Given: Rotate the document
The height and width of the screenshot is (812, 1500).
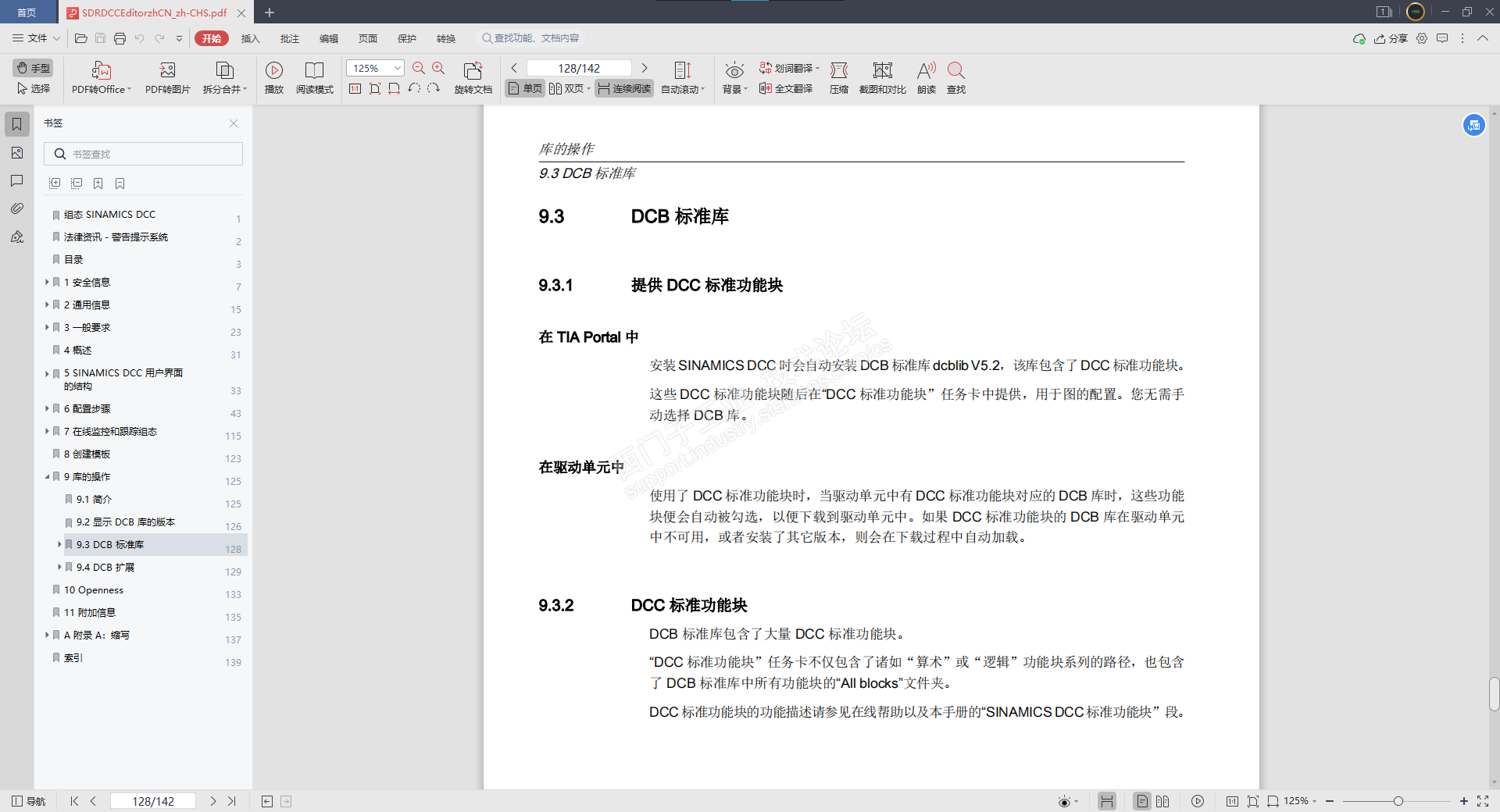Looking at the screenshot, I should 473,78.
